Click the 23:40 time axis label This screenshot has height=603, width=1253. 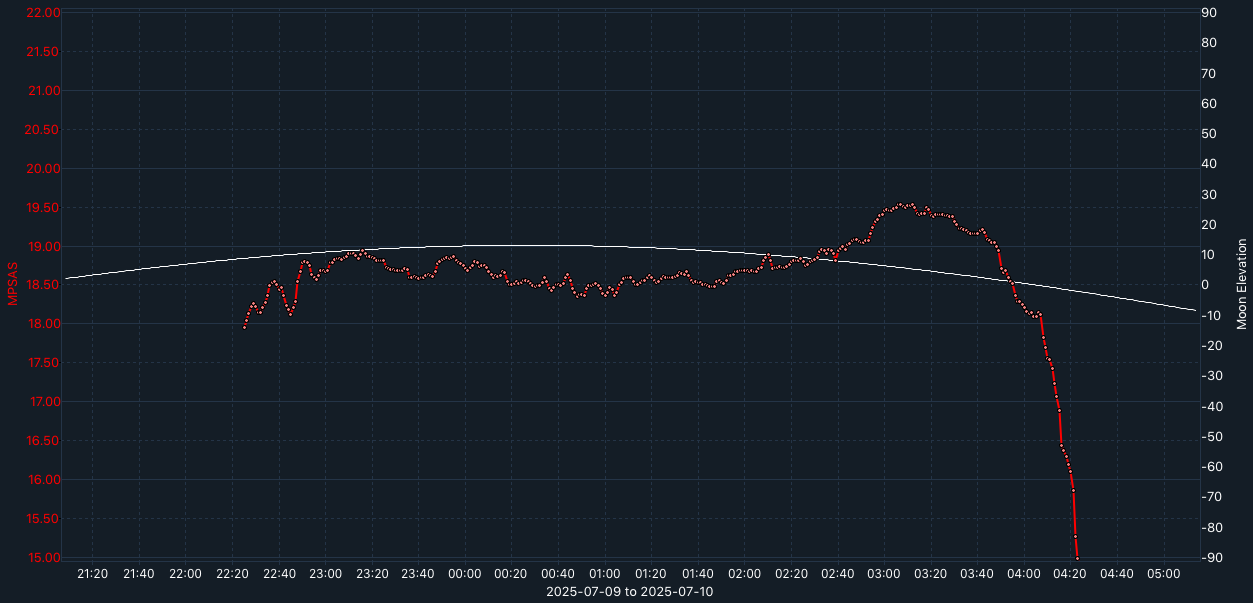coord(419,574)
